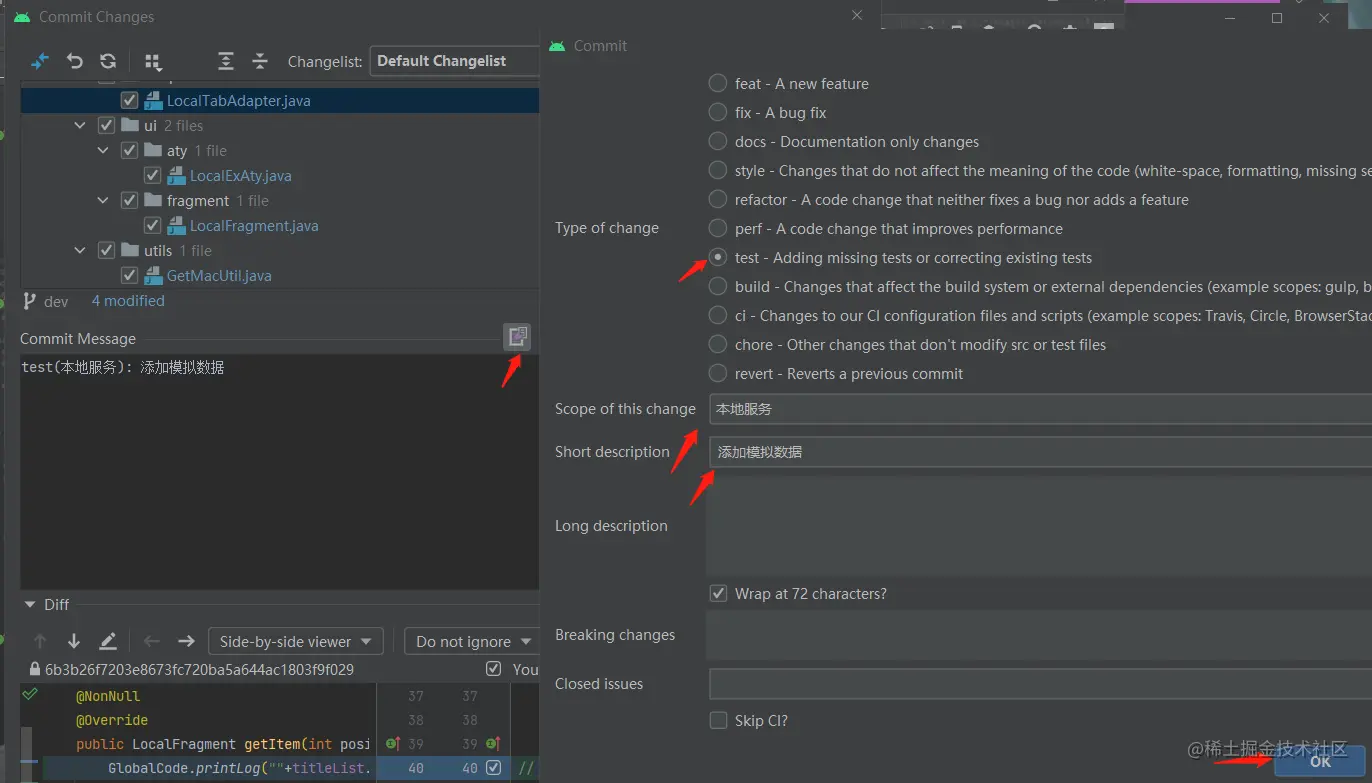Open the Changelist dropdown (Default Changelist)
This screenshot has height=783, width=1372.
pos(455,61)
